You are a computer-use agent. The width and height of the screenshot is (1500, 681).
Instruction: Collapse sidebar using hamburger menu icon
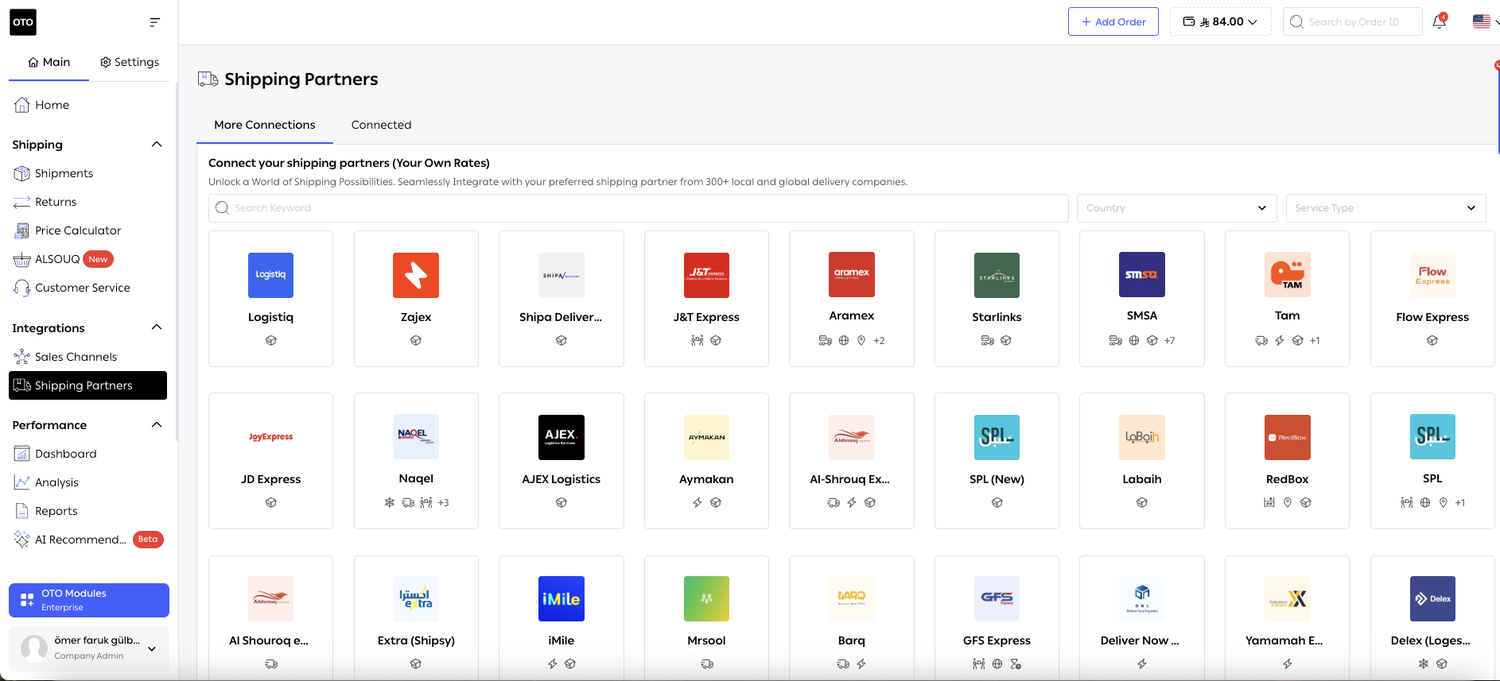pos(154,22)
